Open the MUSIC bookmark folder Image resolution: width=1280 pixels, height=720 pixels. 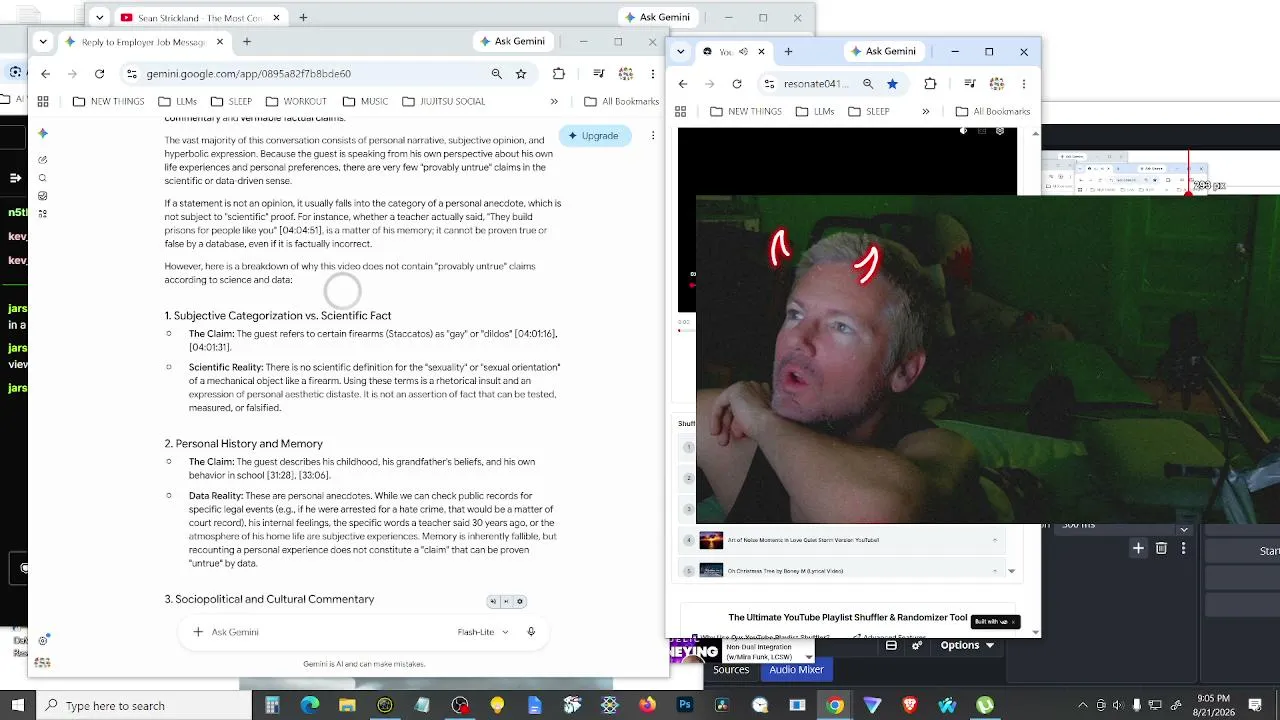[365, 101]
